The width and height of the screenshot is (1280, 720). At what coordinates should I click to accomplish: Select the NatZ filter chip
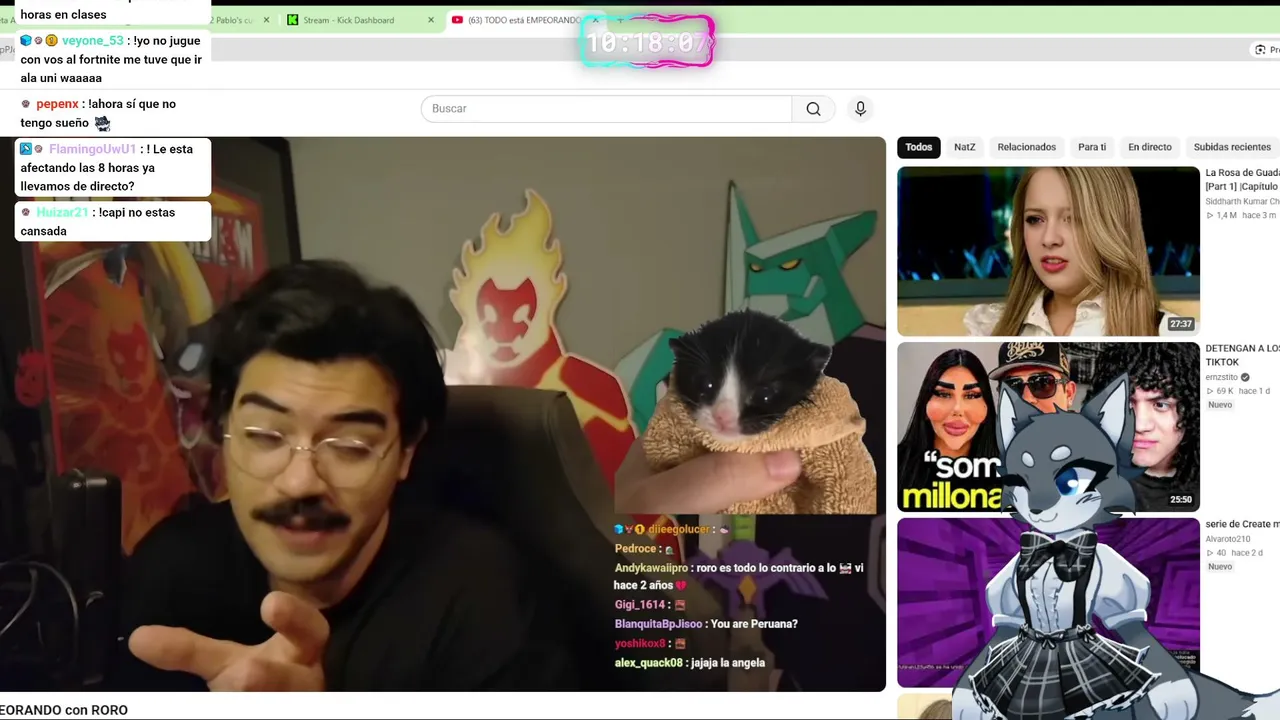pyautogui.click(x=965, y=147)
